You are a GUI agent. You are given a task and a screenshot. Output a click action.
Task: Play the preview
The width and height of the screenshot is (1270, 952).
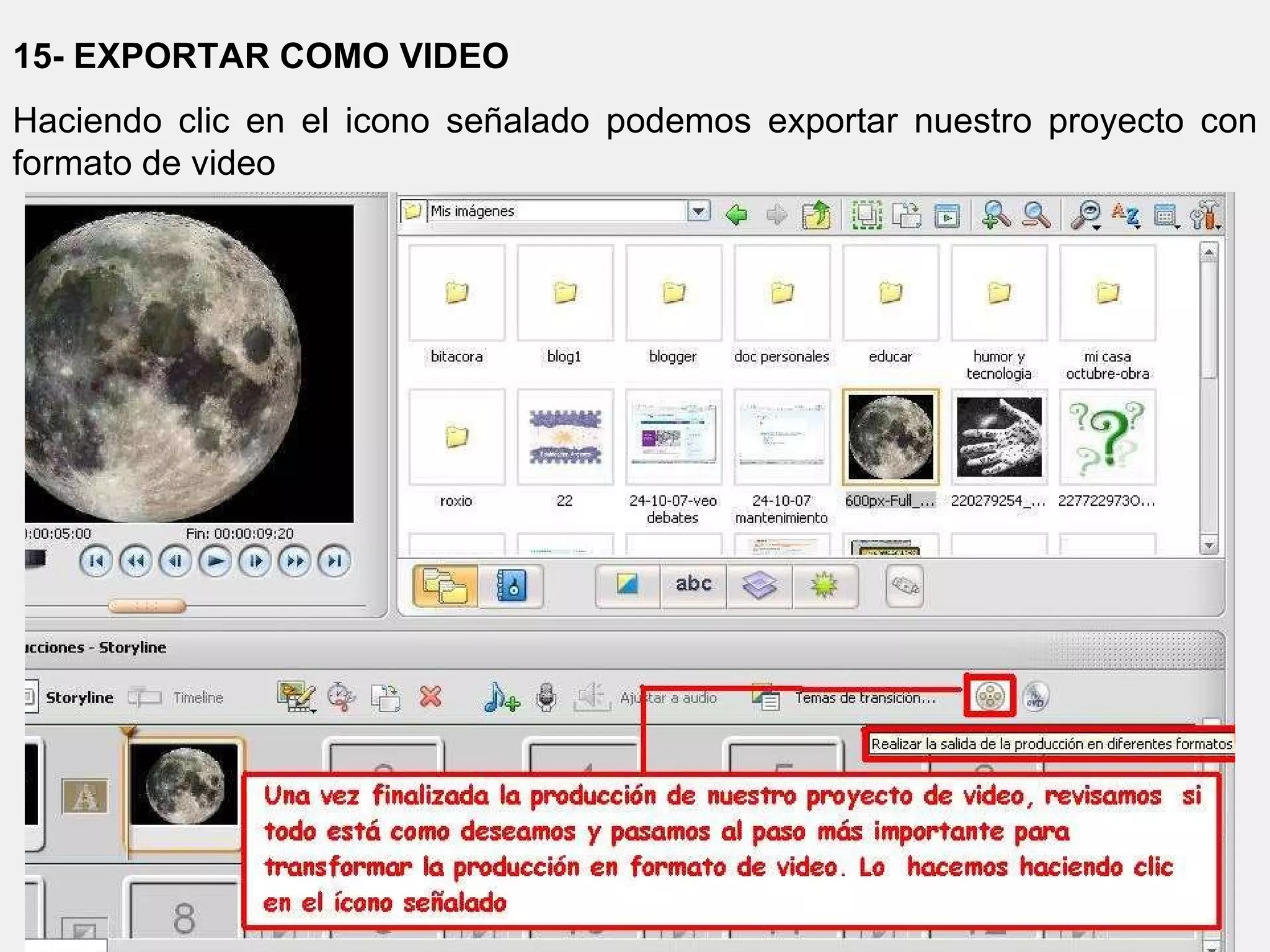point(215,562)
